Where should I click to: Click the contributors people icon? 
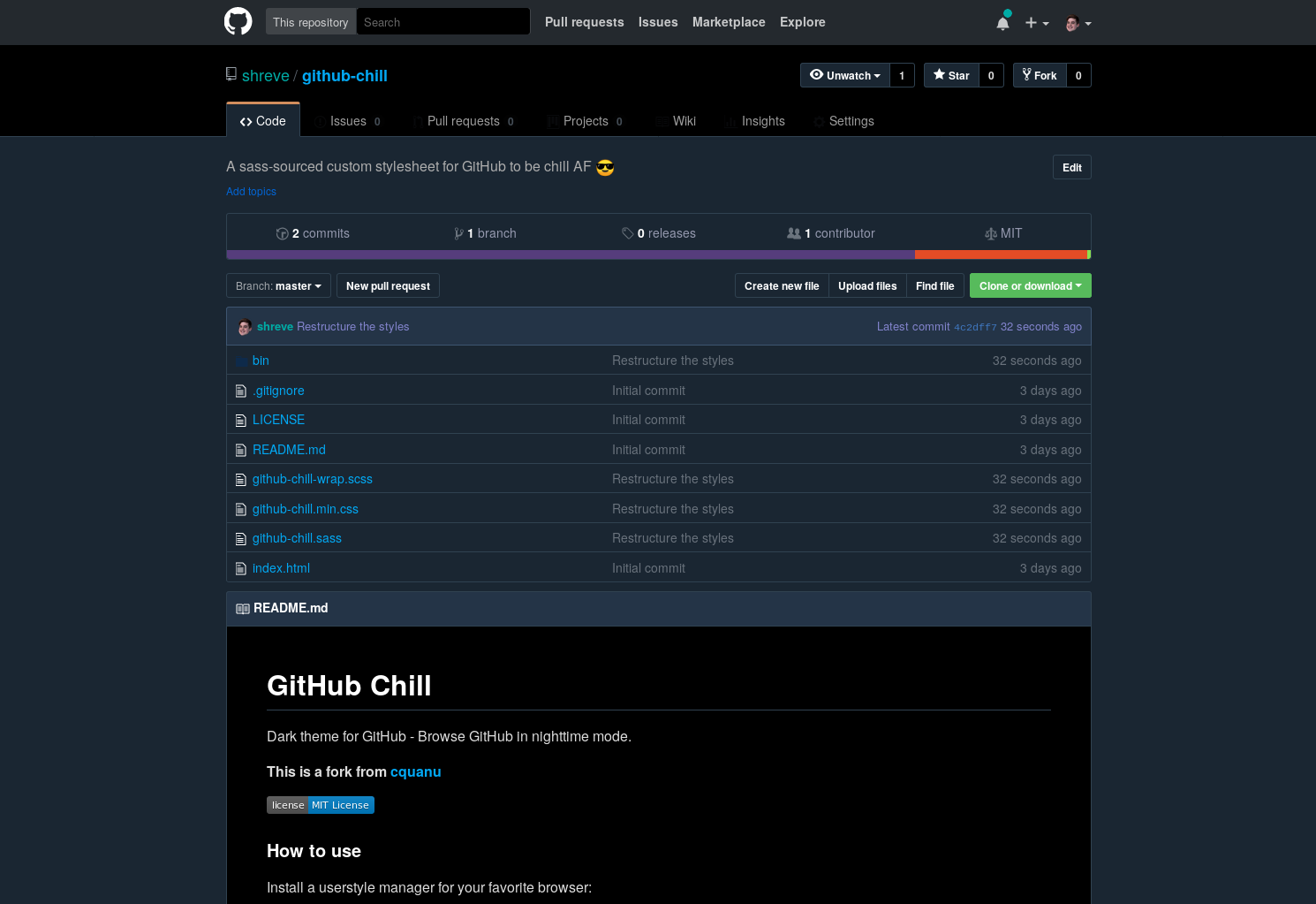[794, 233]
